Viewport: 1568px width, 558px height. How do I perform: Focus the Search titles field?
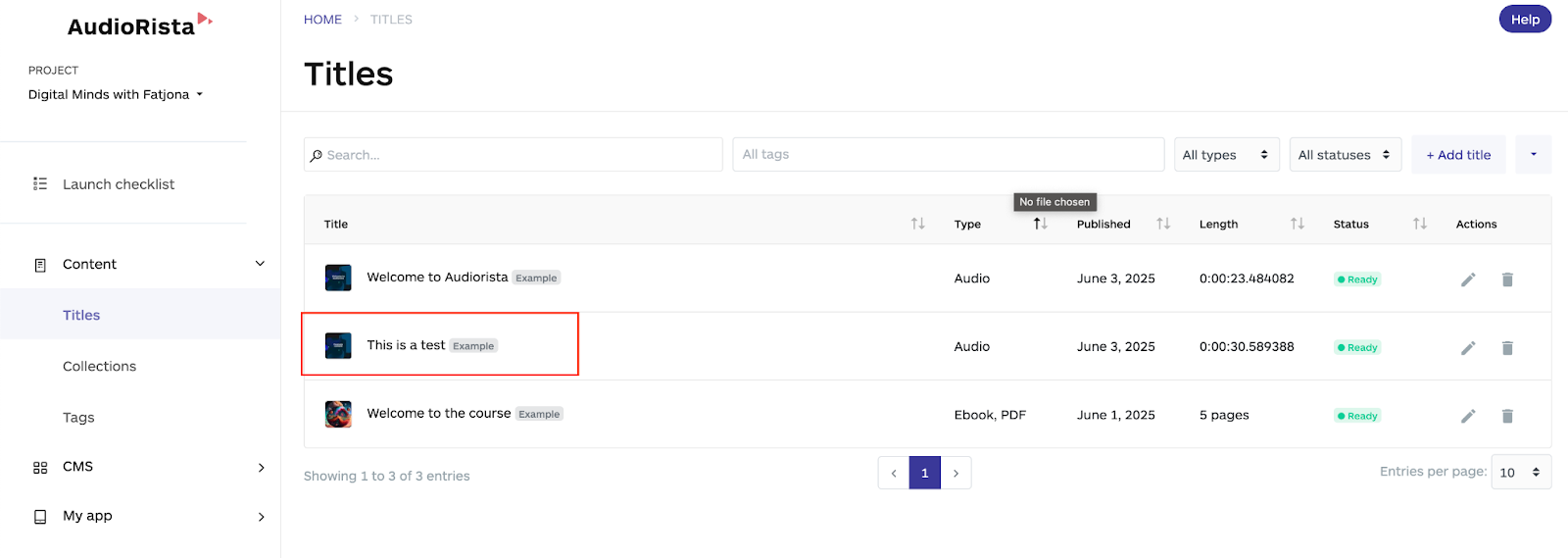point(514,155)
